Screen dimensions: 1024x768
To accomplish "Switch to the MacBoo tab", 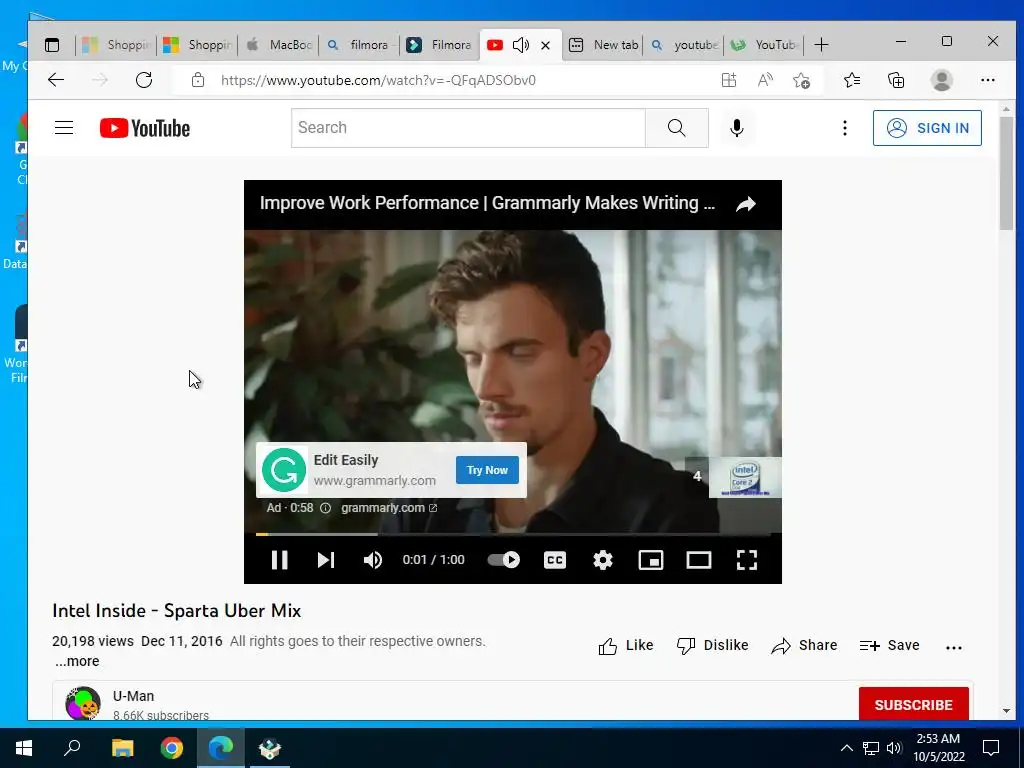I will coord(279,44).
